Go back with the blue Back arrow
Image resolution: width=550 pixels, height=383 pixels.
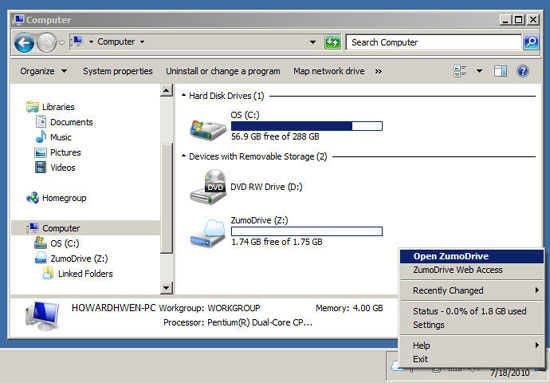tap(24, 43)
